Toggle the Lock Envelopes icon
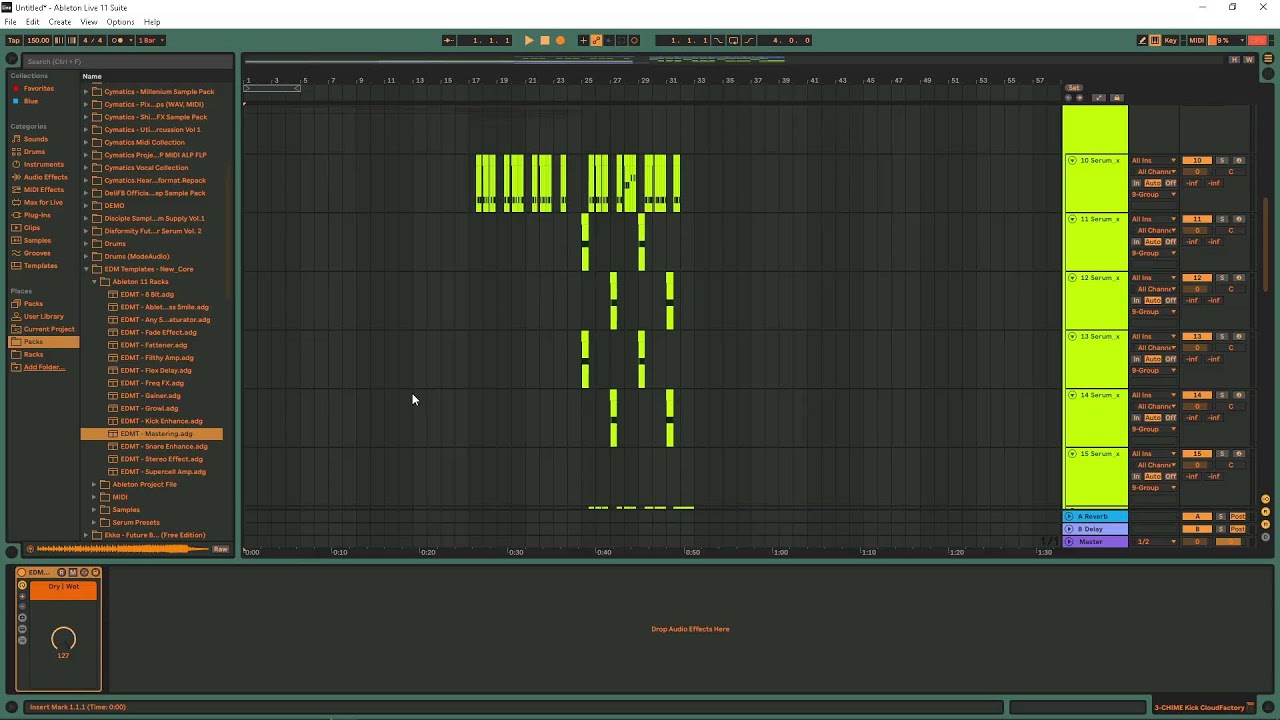This screenshot has width=1280, height=720. click(x=1117, y=98)
